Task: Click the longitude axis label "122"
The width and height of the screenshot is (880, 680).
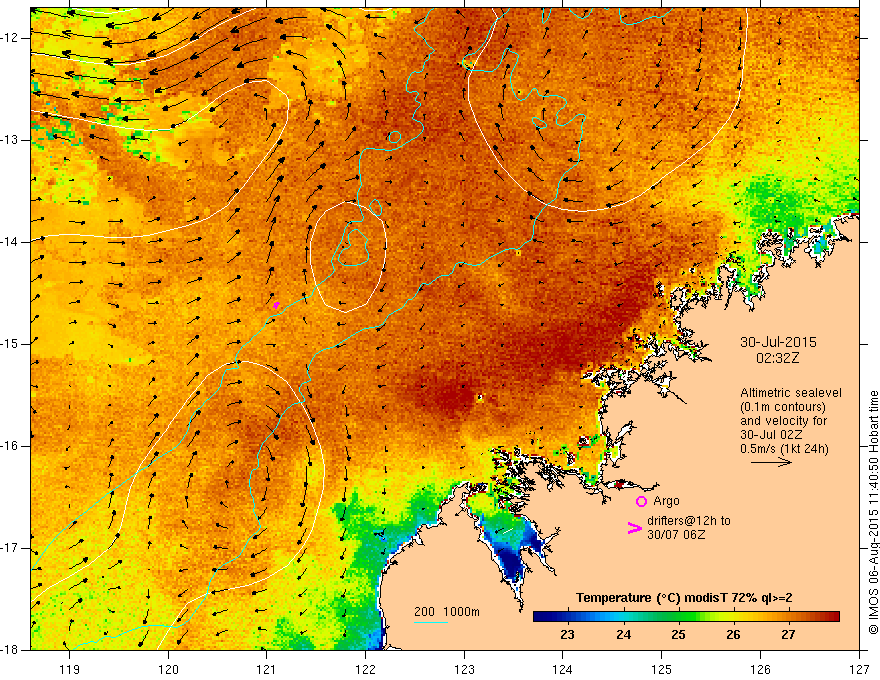Action: pyautogui.click(x=365, y=669)
